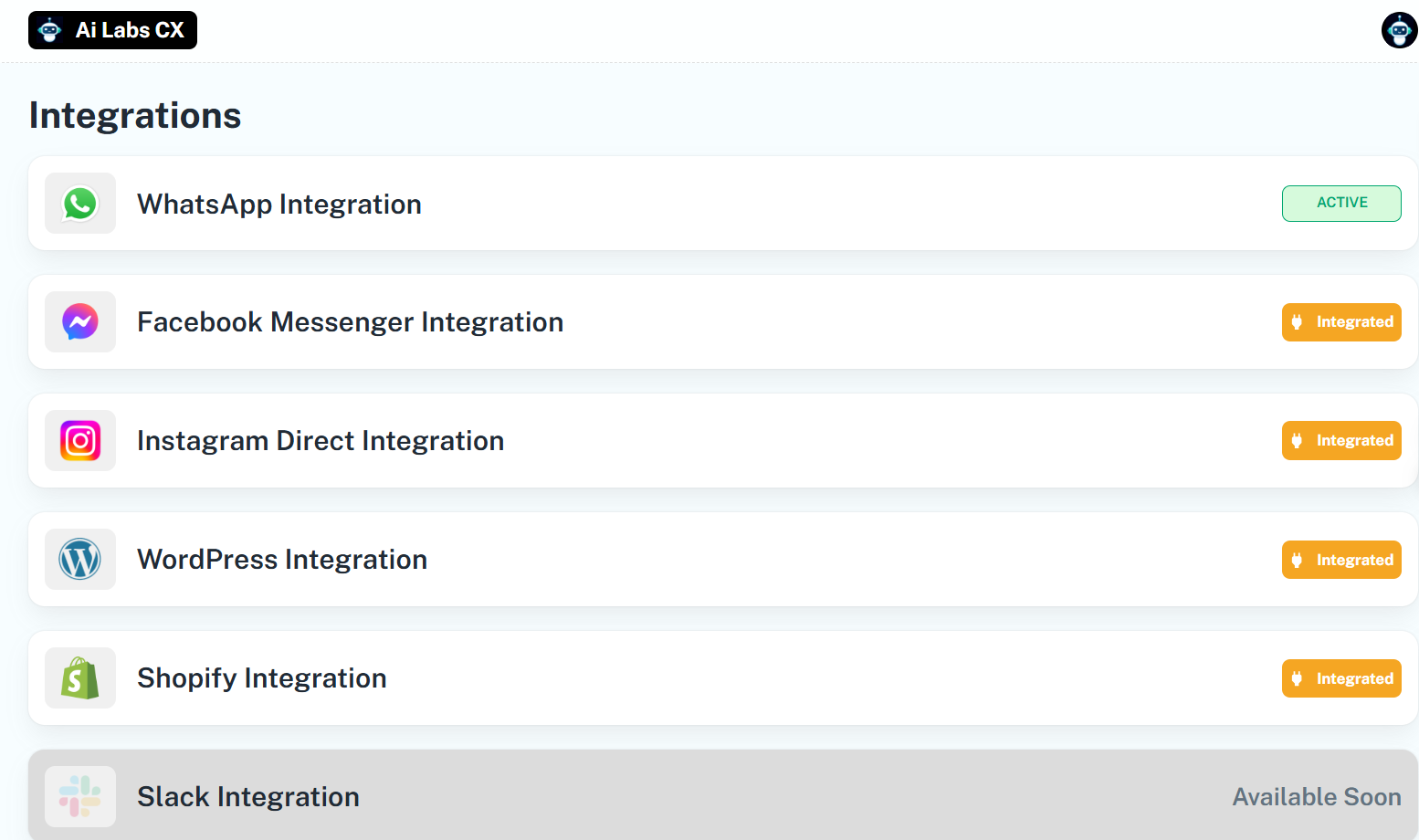Click the Facebook Messenger logo icon
This screenshot has height=840, width=1419.
[x=80, y=322]
